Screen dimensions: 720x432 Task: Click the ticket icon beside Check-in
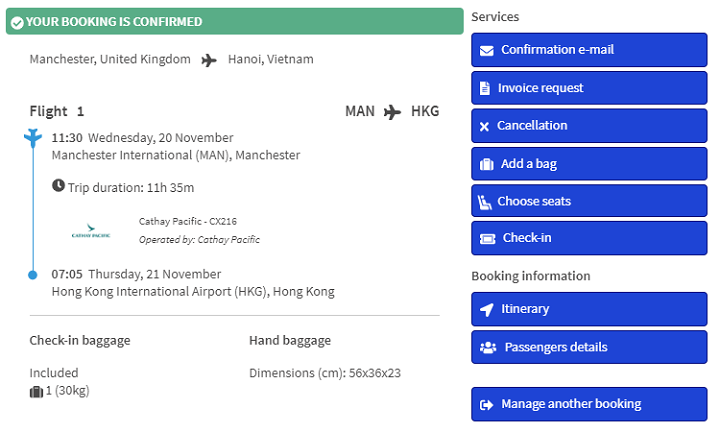click(x=486, y=239)
